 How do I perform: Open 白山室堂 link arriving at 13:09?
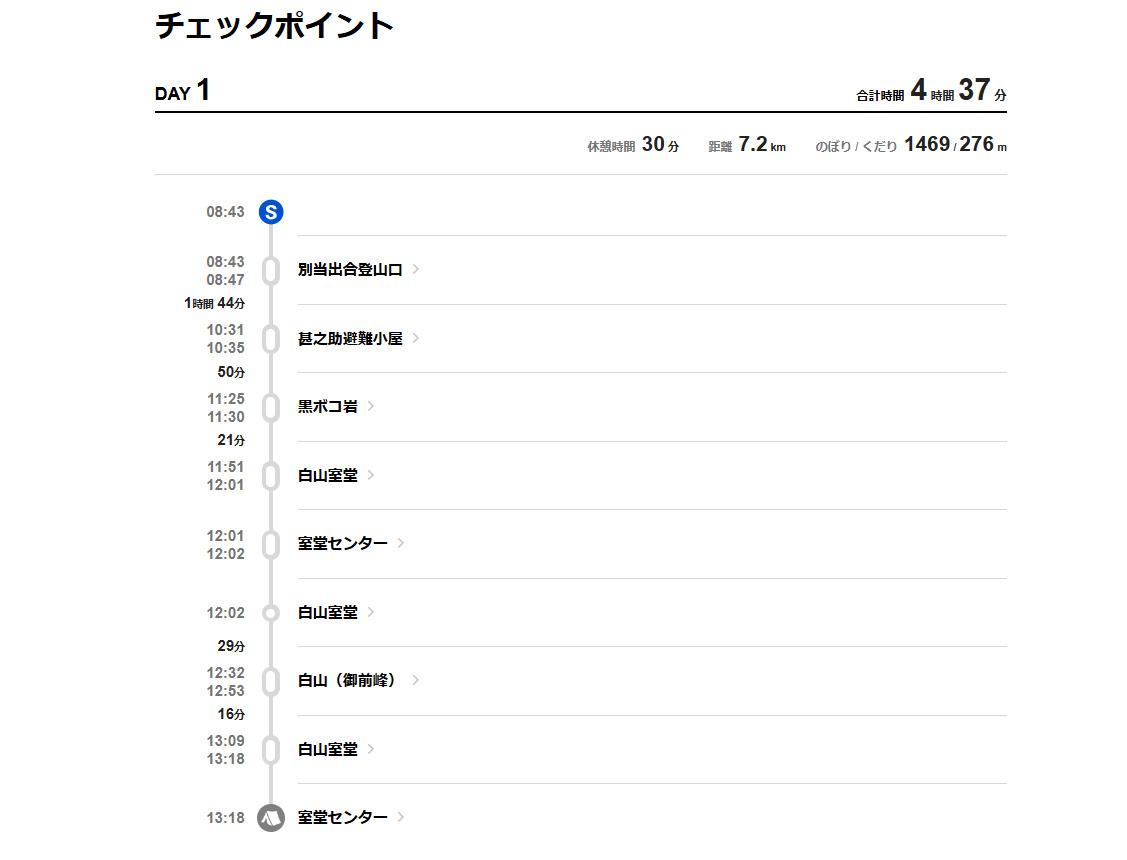[327, 749]
